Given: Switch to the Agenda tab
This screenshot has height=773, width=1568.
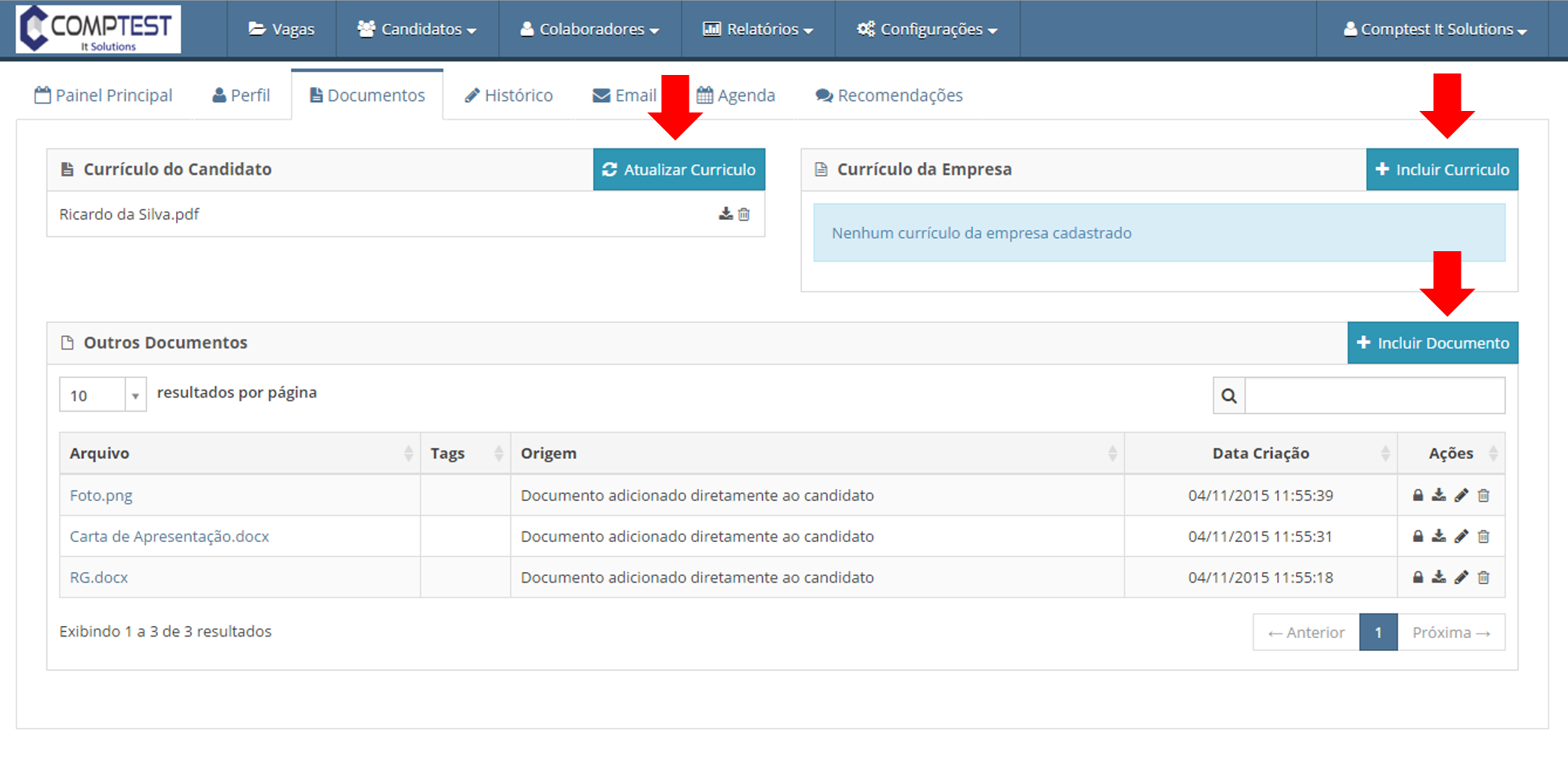Looking at the screenshot, I should (736, 95).
